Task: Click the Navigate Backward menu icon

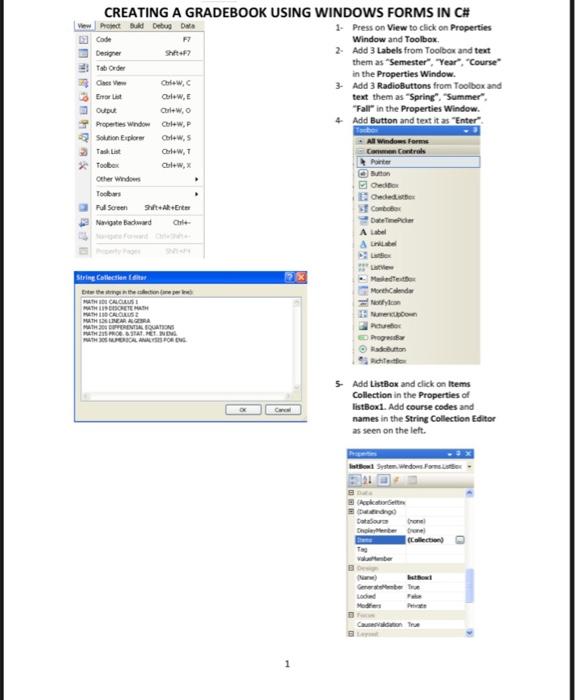Action: 83,222
